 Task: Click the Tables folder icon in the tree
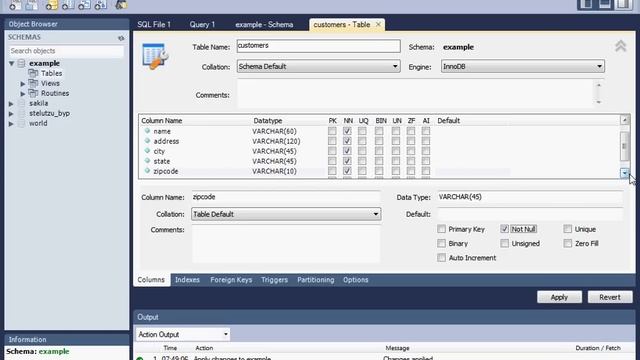point(33,73)
